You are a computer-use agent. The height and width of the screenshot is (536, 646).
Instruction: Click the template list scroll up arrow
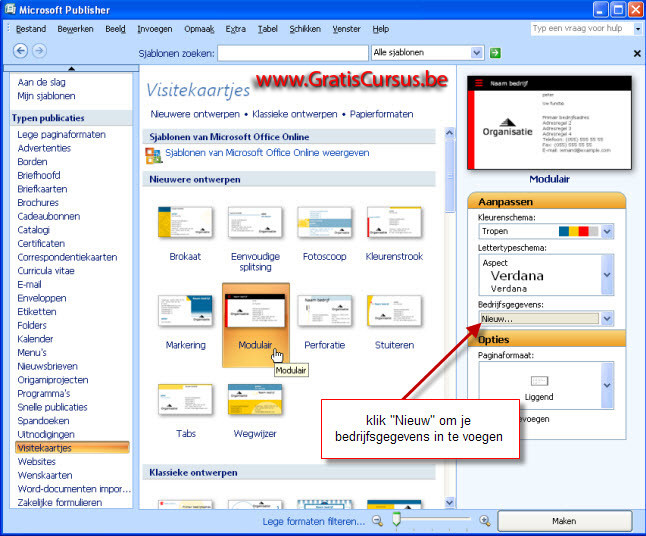pos(449,133)
